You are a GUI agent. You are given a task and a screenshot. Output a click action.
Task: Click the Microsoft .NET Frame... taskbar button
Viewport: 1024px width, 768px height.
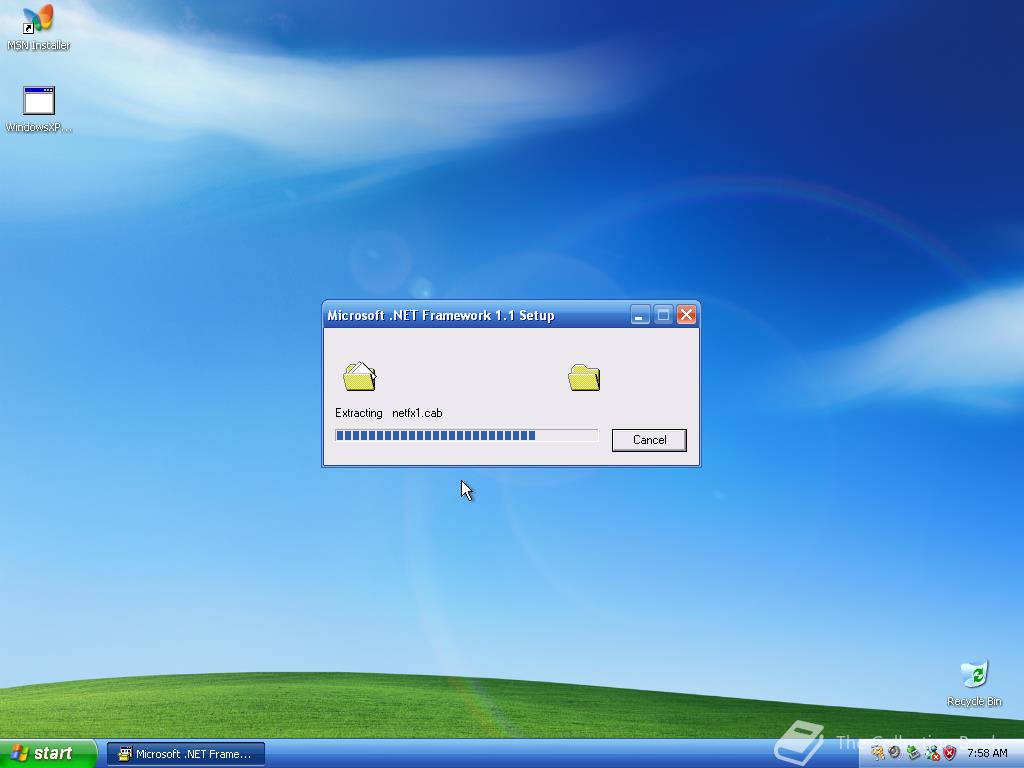coord(186,754)
